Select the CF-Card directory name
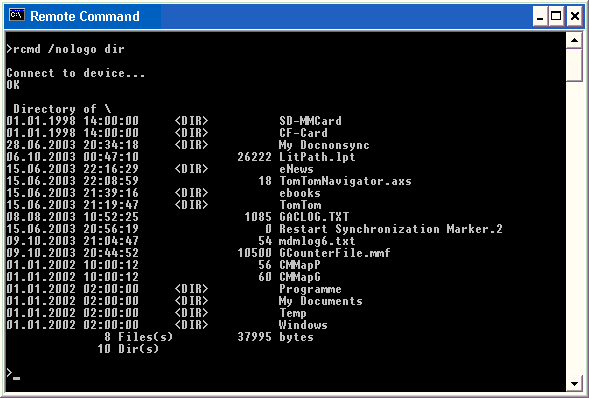 pos(303,133)
